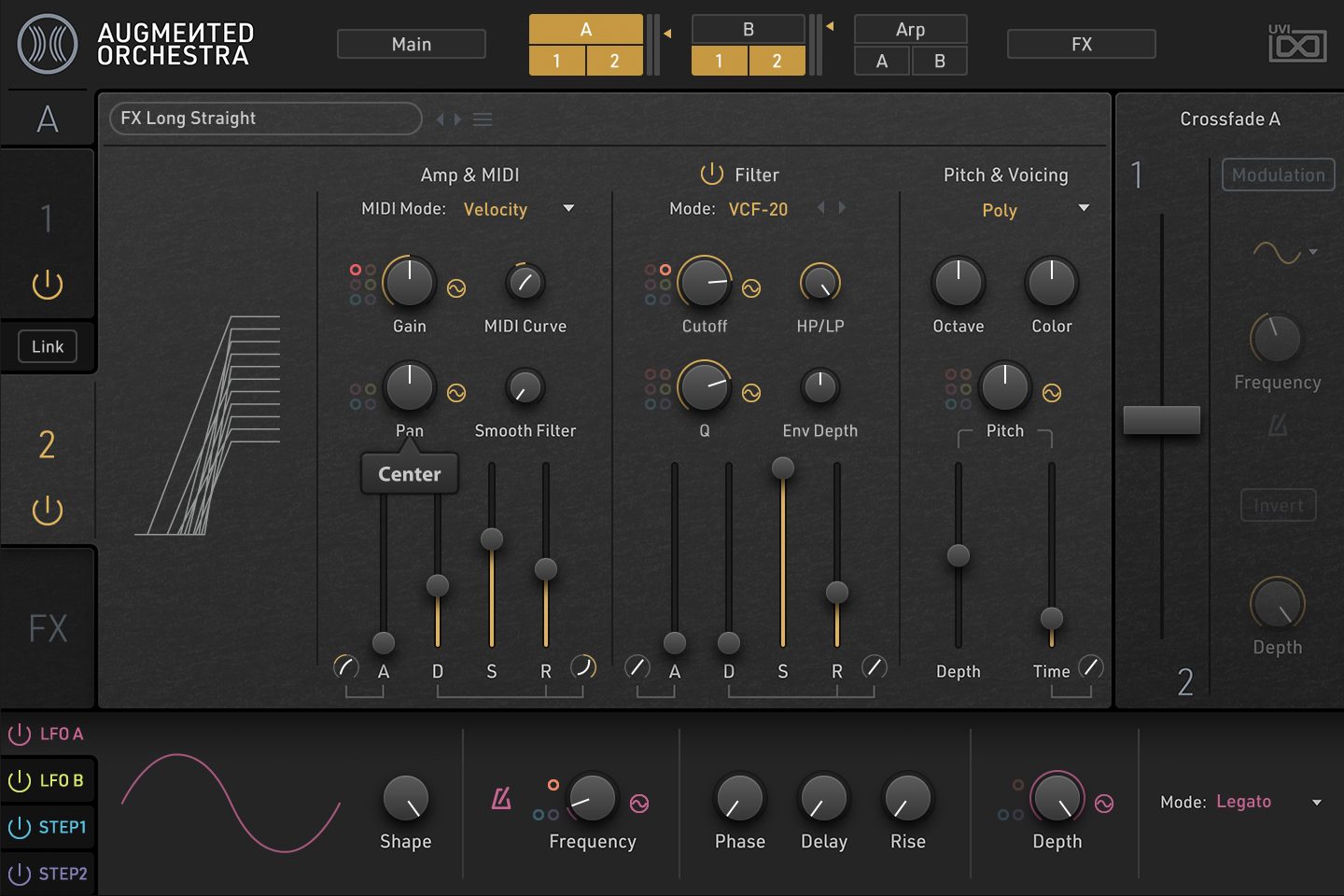Go to the previous preset arrow

point(441,119)
